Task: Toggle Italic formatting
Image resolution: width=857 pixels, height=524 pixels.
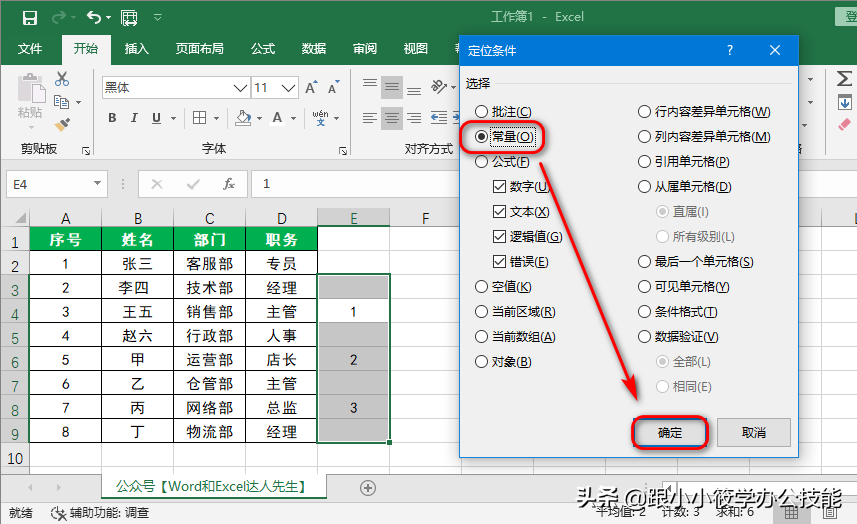Action: (x=134, y=117)
